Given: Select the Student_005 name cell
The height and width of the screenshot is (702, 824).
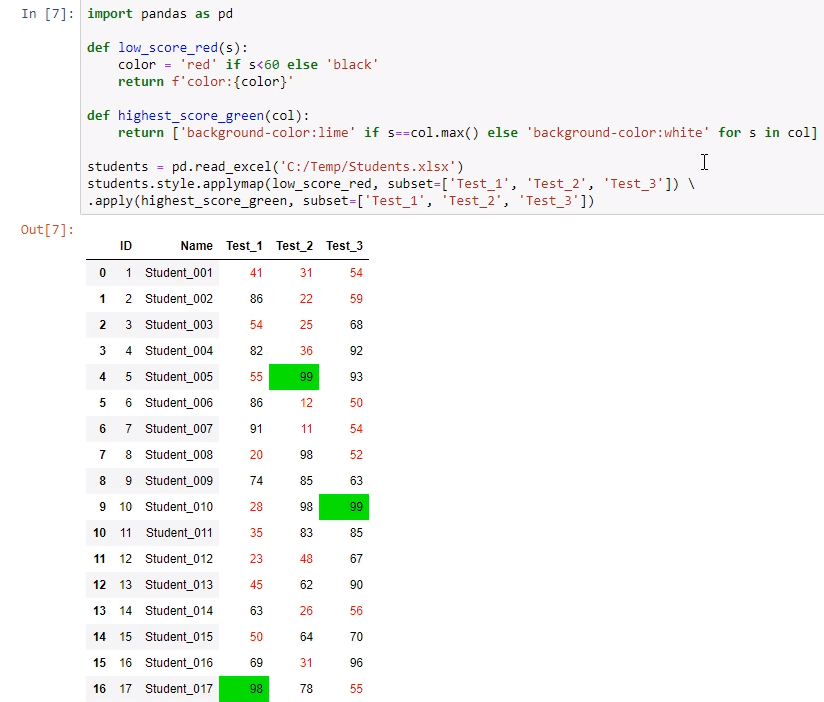Looking at the screenshot, I should click(x=179, y=377).
